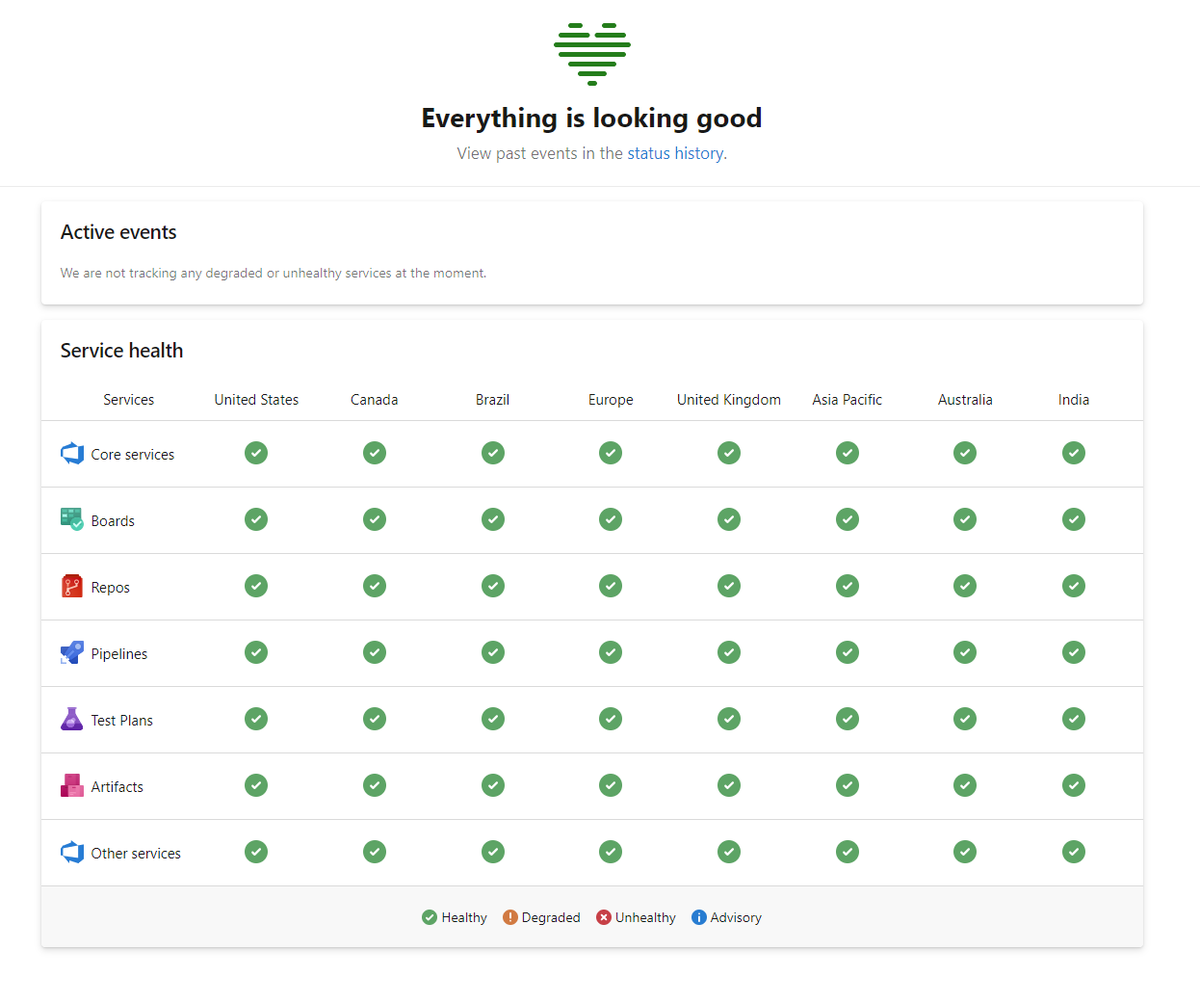Click the United States column header
Screen dimensions: 1200x1003
[256, 400]
